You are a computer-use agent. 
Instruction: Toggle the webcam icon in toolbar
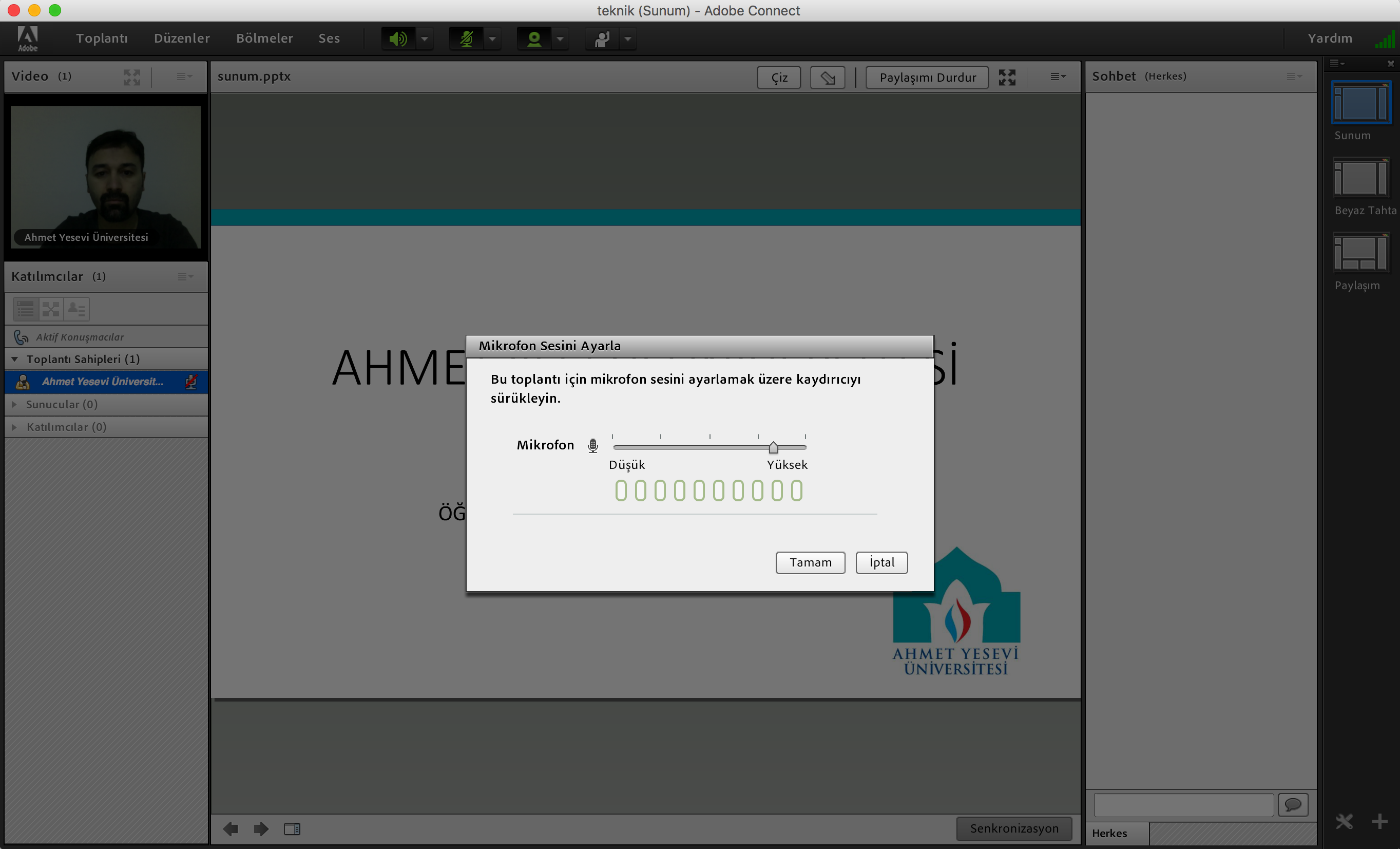[534, 39]
